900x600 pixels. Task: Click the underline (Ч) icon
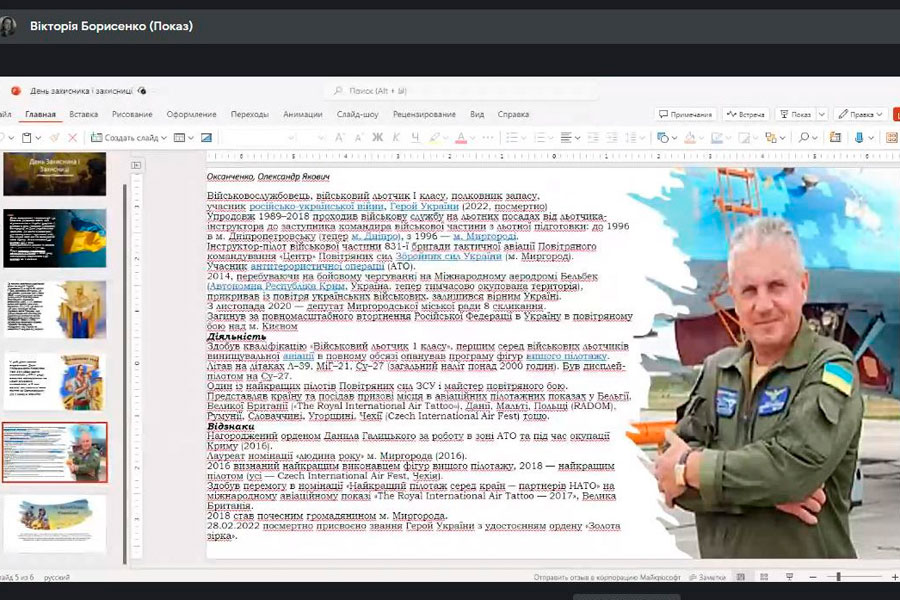413,137
